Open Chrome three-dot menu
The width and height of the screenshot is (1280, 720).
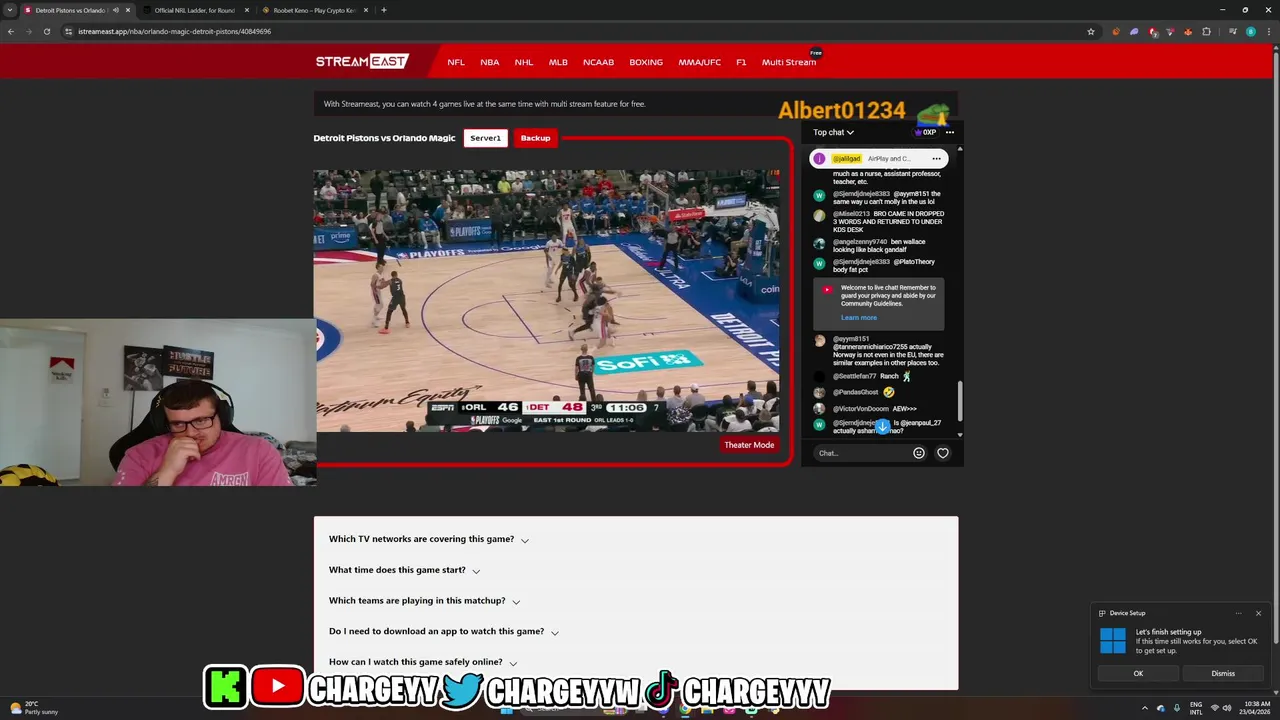(1268, 31)
